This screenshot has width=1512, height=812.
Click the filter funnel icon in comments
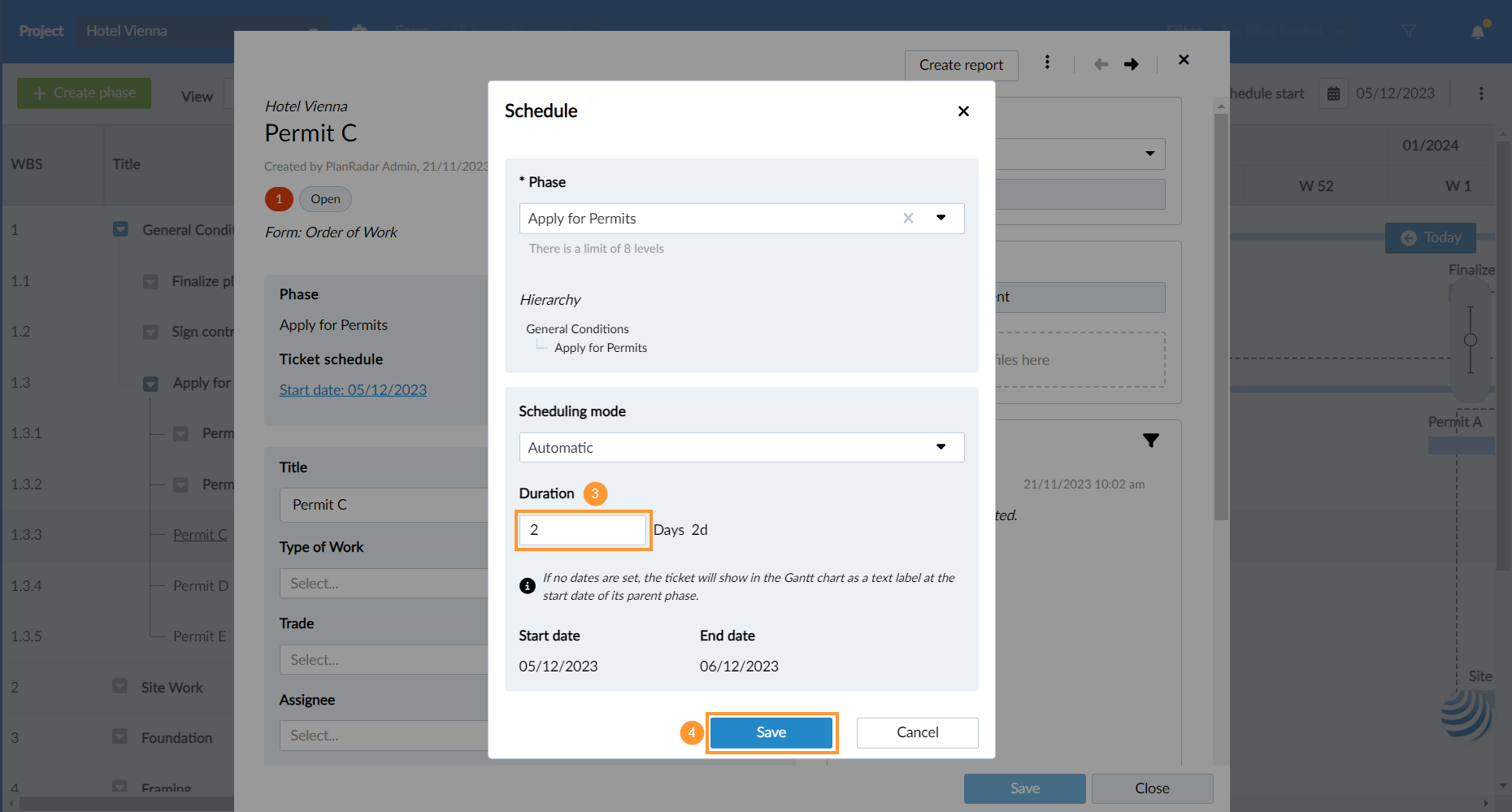click(1150, 441)
